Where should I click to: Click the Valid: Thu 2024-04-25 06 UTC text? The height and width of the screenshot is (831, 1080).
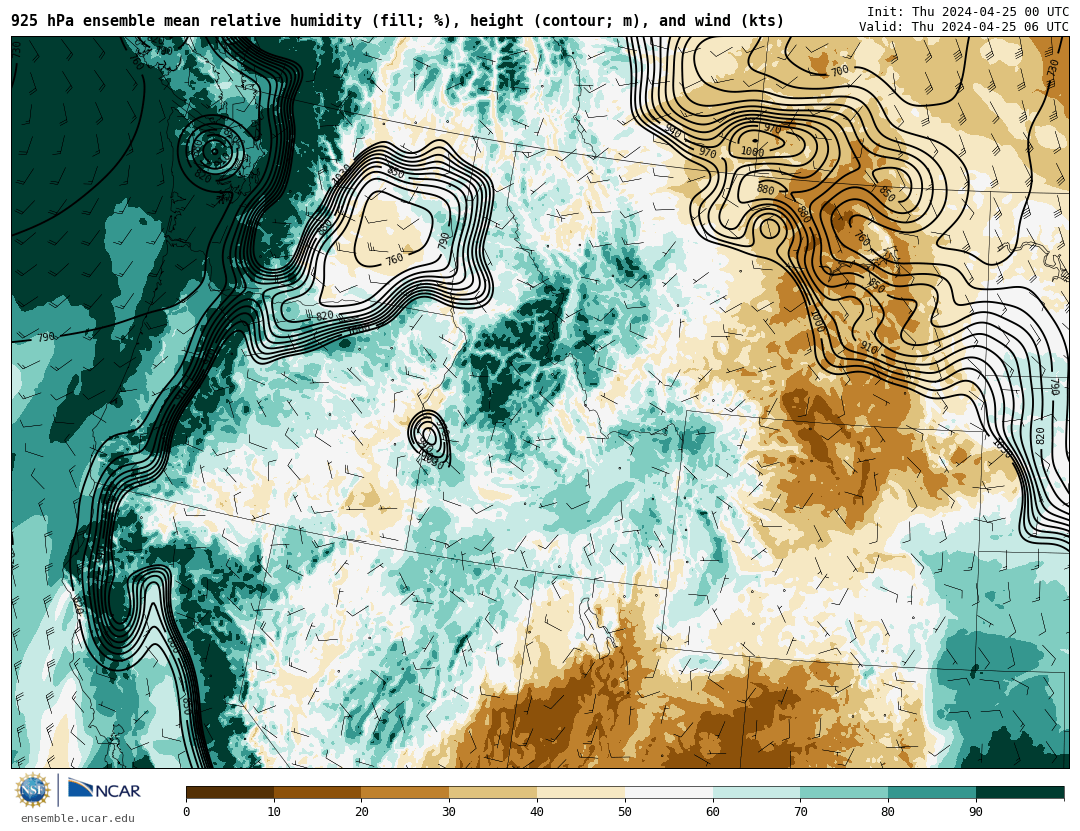[x=964, y=27]
